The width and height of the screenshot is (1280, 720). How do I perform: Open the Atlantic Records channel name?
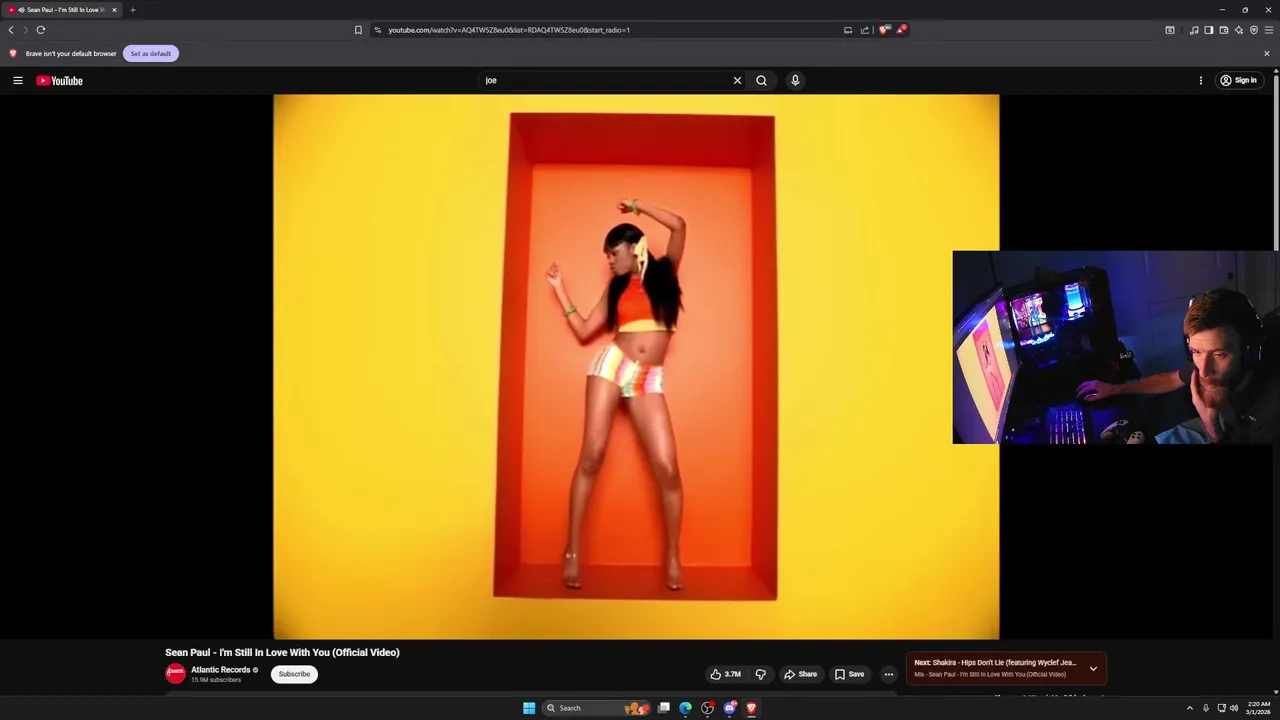[220, 670]
